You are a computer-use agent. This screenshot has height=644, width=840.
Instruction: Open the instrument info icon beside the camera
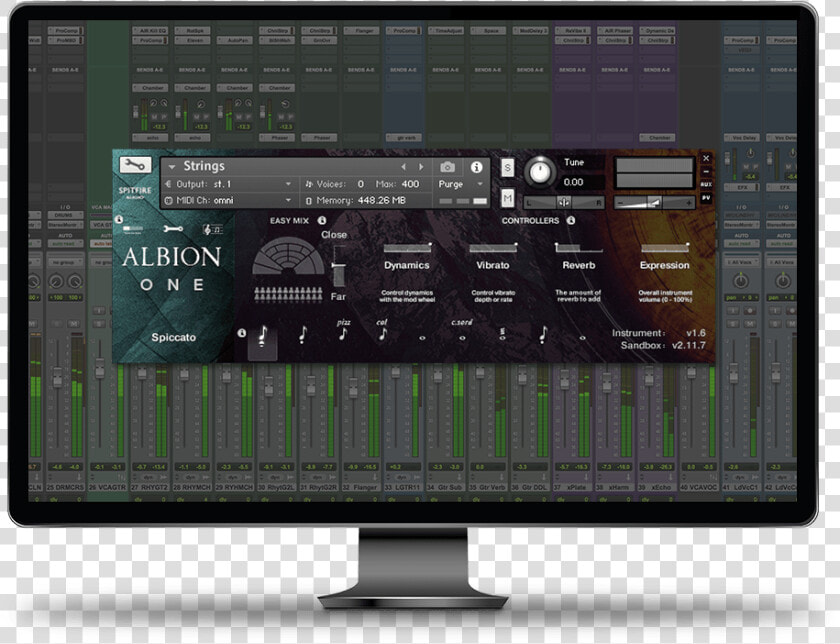[476, 167]
